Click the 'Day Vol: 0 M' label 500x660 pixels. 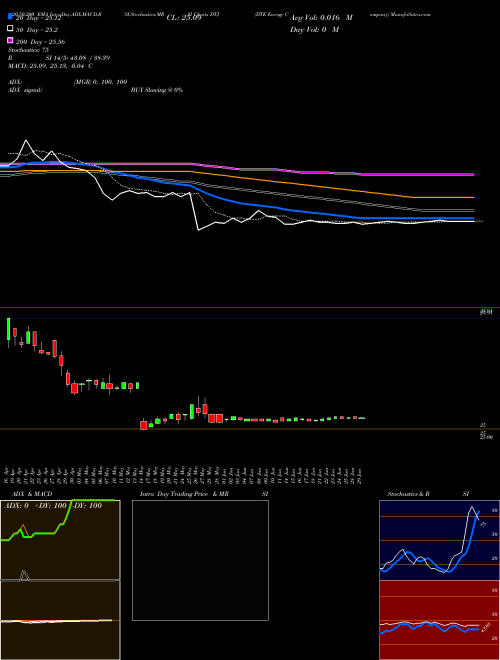(314, 29)
